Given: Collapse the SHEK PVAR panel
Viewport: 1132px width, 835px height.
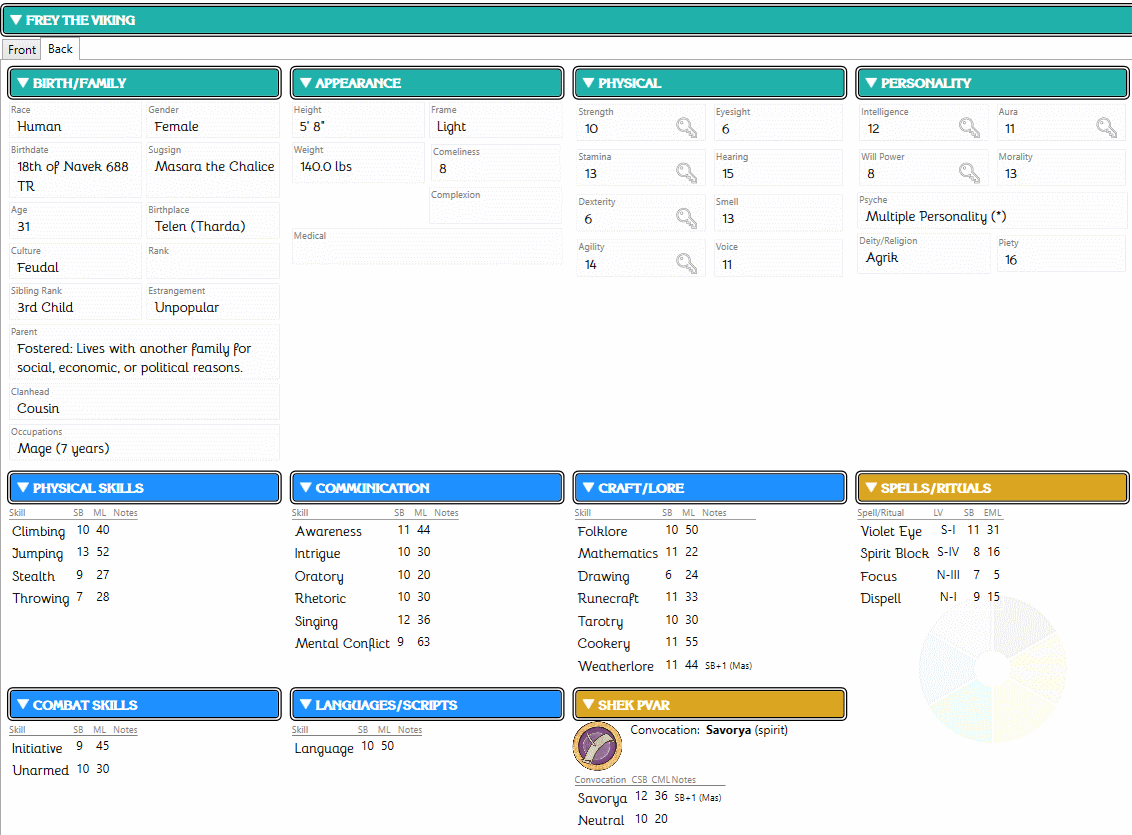Looking at the screenshot, I should [588, 704].
